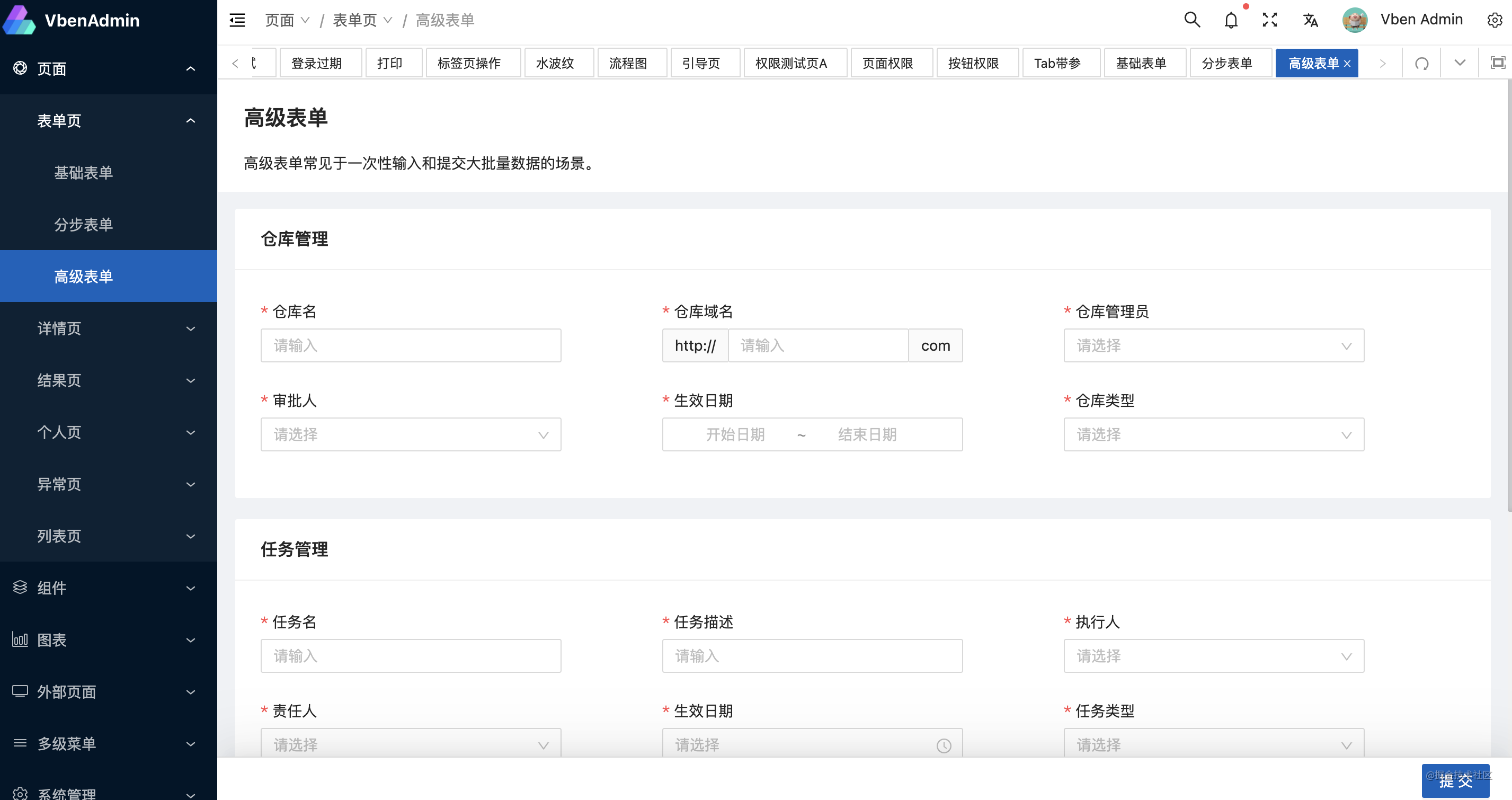The image size is (1512, 800).
Task: Refresh current tab with reload icon
Action: [x=1421, y=64]
